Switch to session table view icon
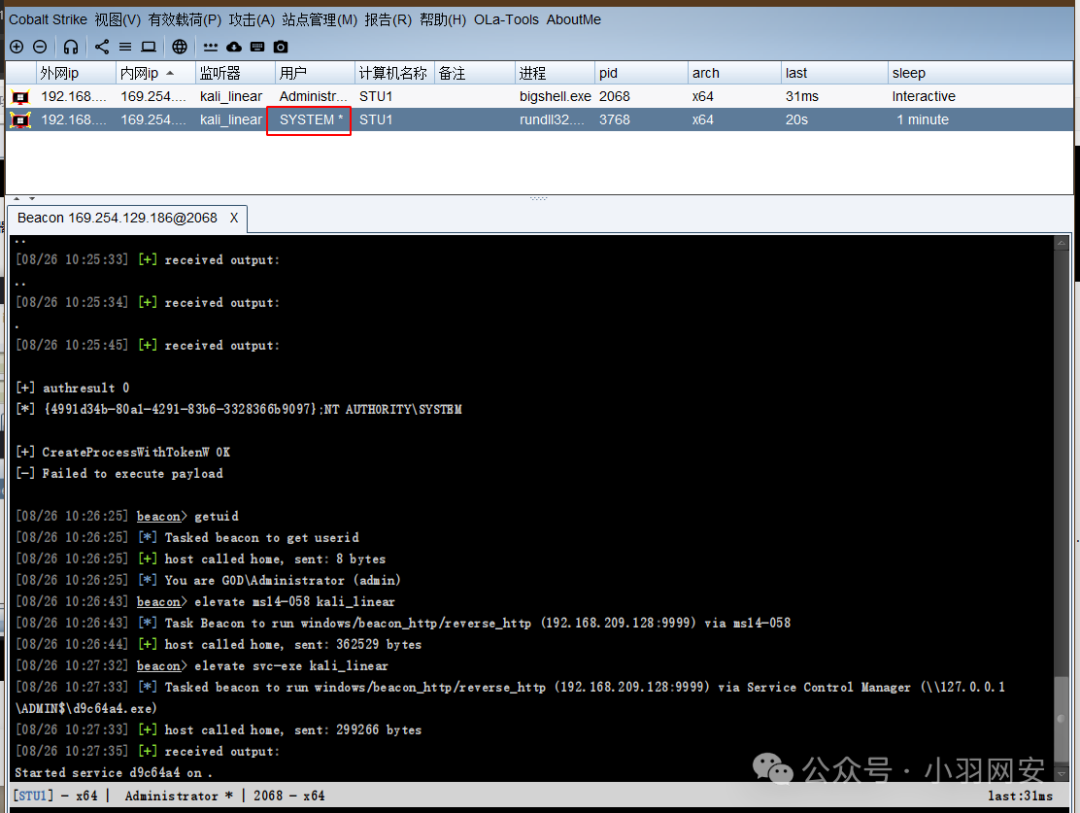Image resolution: width=1080 pixels, height=813 pixels. (125, 47)
